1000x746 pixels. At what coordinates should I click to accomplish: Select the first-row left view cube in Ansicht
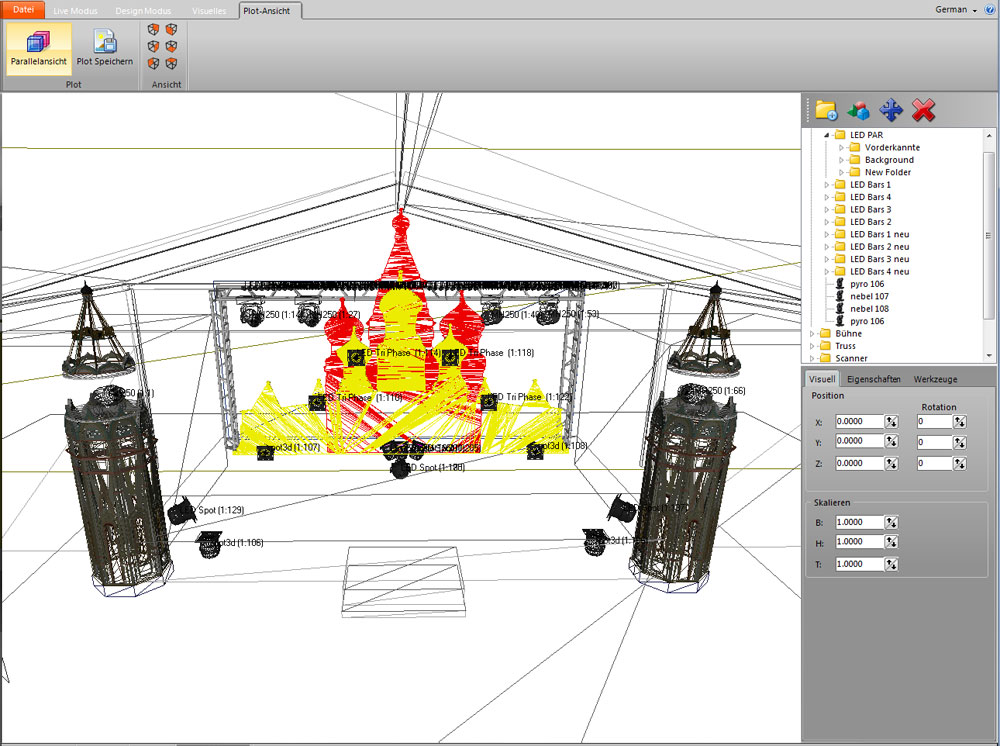point(153,29)
